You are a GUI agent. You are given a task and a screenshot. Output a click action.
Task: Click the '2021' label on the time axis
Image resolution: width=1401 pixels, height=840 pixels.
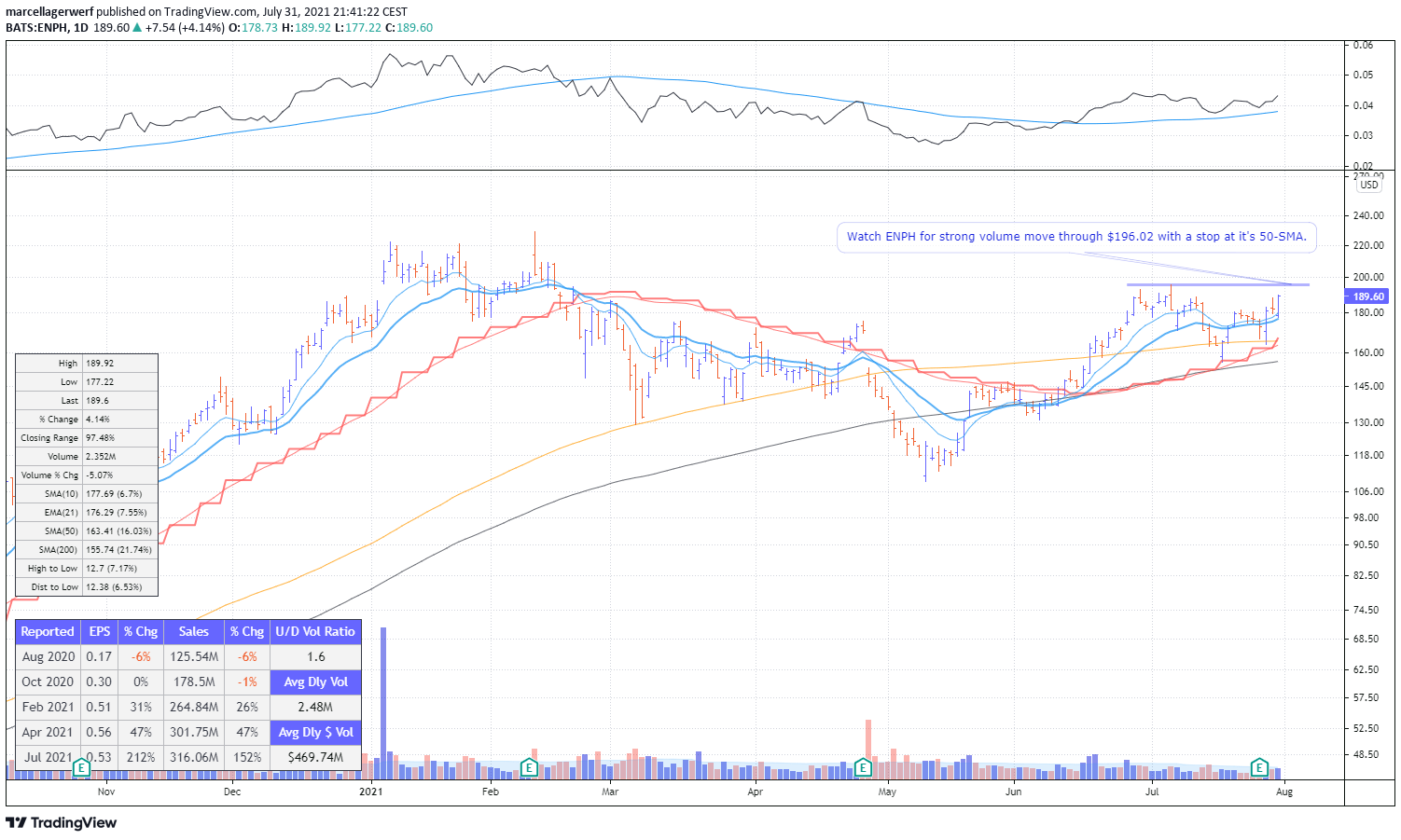(x=371, y=792)
